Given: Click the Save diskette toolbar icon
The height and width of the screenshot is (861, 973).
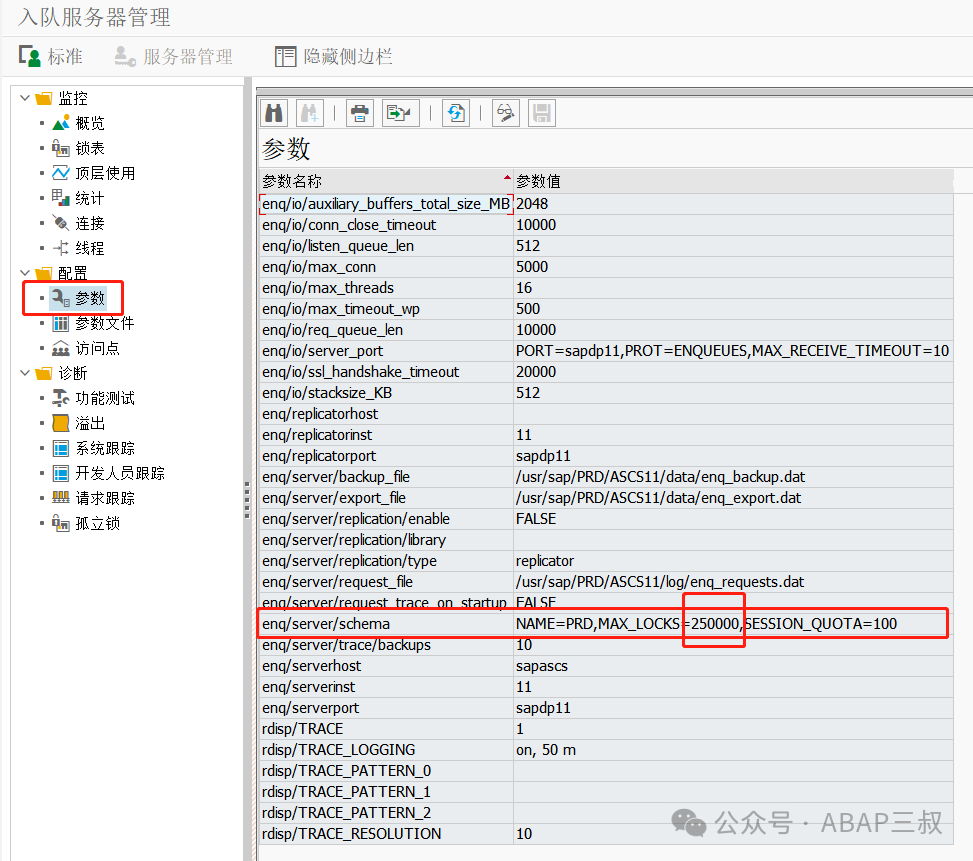Looking at the screenshot, I should (542, 113).
